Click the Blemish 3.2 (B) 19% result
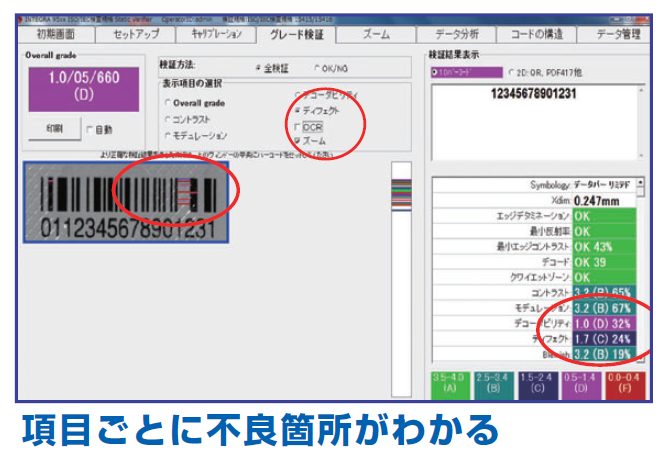 (x=604, y=353)
